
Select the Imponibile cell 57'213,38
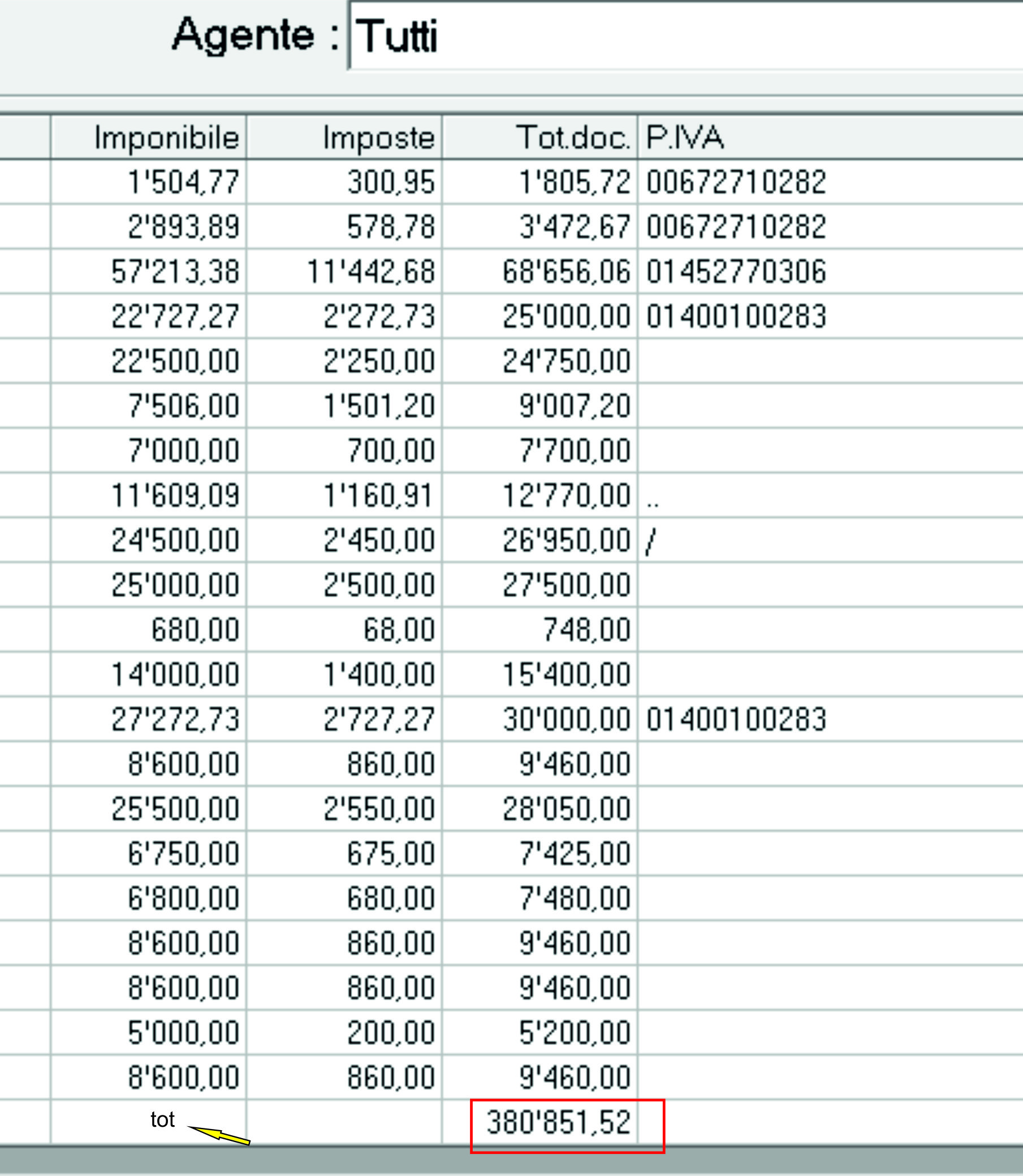pos(175,271)
